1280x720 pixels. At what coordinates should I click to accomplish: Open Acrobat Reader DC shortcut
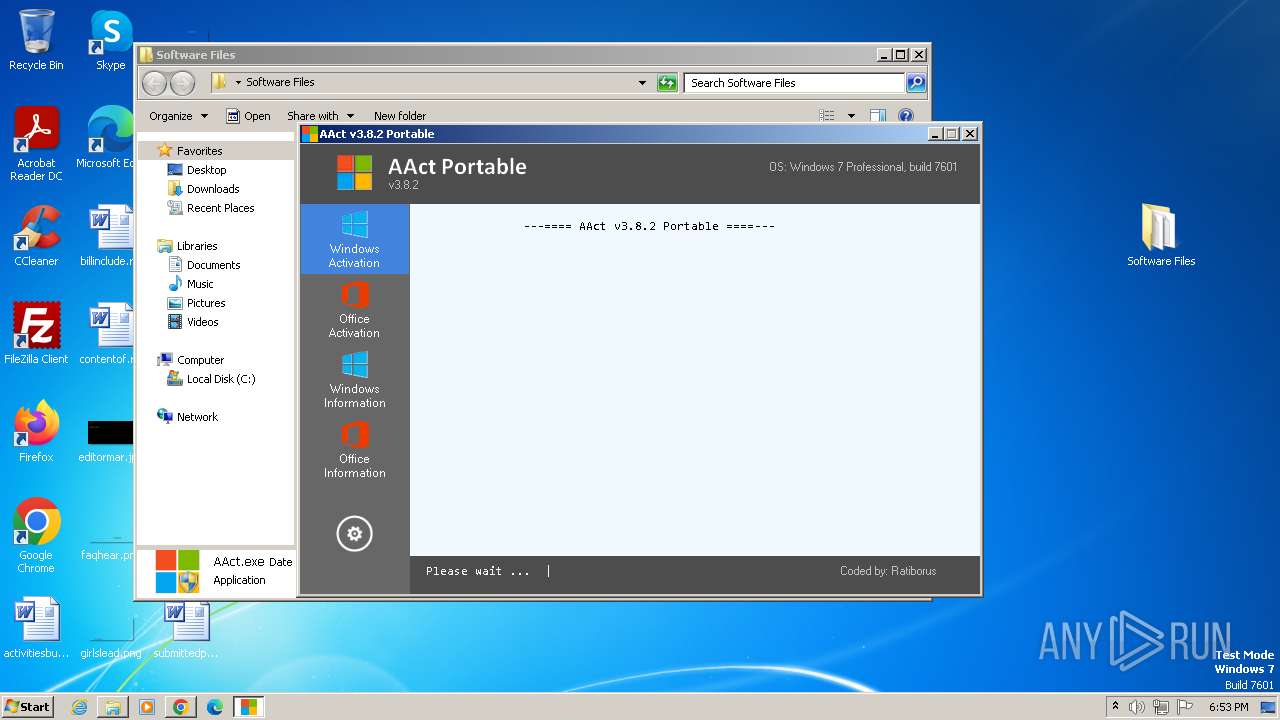pos(36,144)
